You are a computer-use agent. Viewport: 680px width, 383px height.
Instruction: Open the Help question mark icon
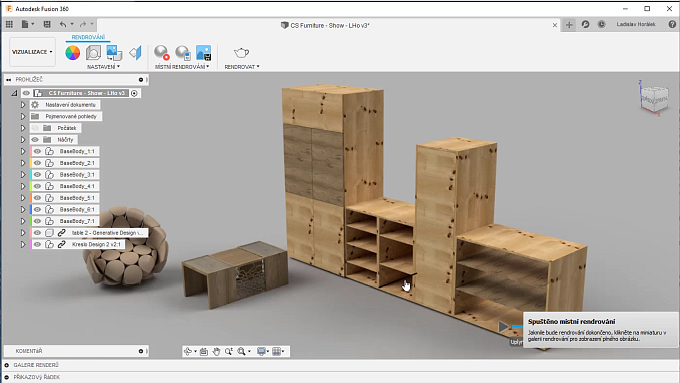[672, 25]
